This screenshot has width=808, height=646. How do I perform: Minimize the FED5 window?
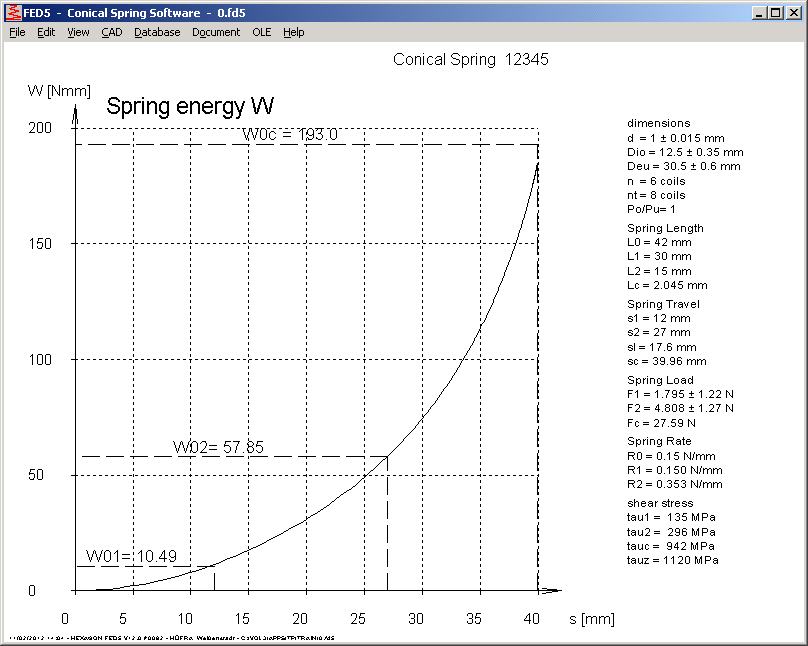[x=759, y=12]
